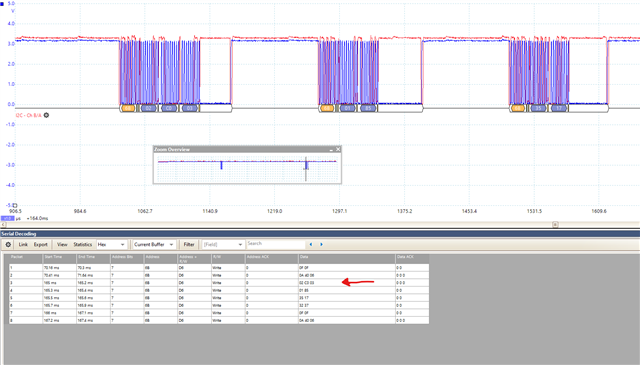Screen dimensions: 640x365
Task: Open the View menu
Action: tap(62, 245)
